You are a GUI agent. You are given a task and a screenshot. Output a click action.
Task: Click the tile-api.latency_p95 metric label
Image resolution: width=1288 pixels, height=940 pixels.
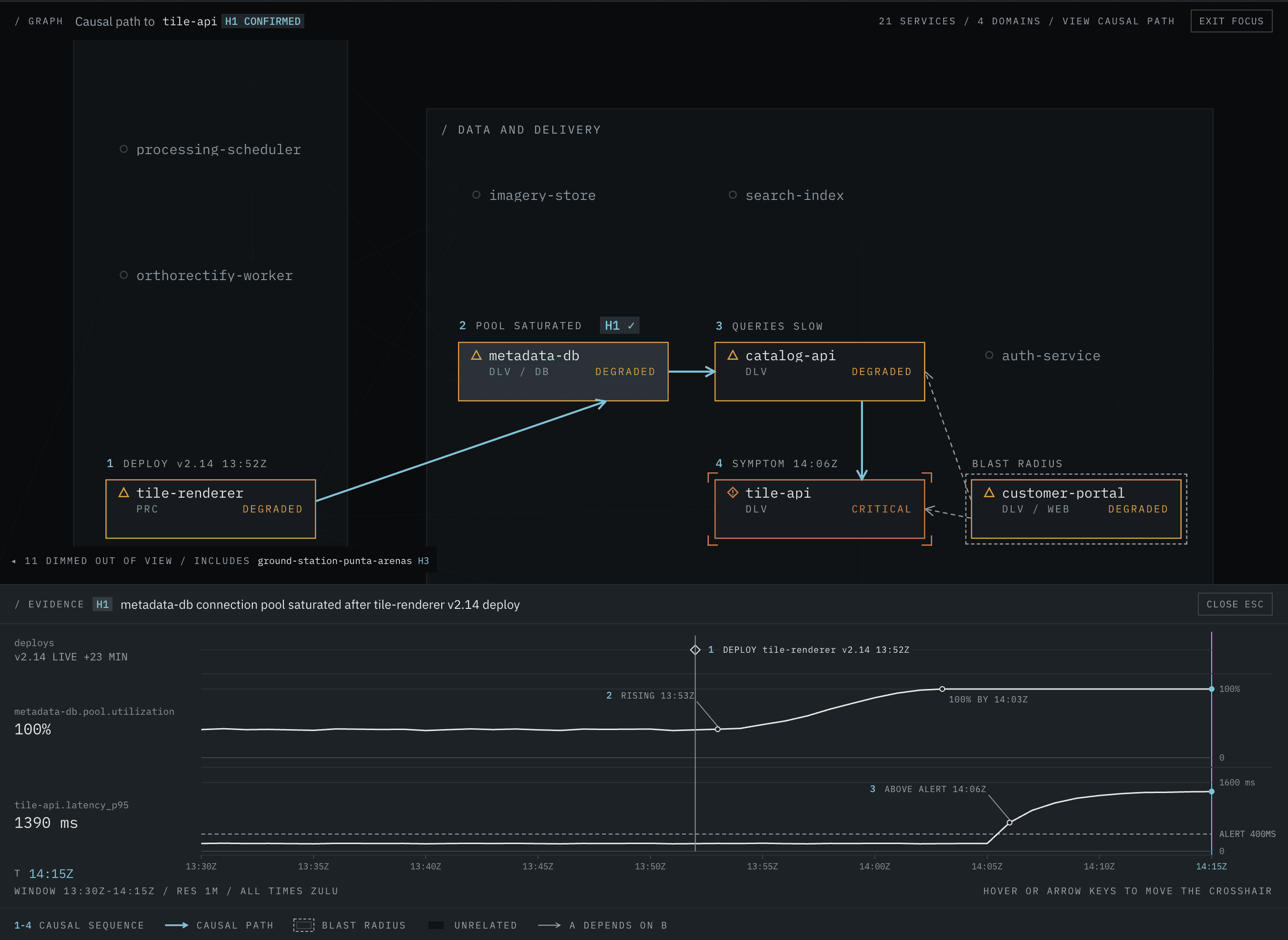point(71,805)
